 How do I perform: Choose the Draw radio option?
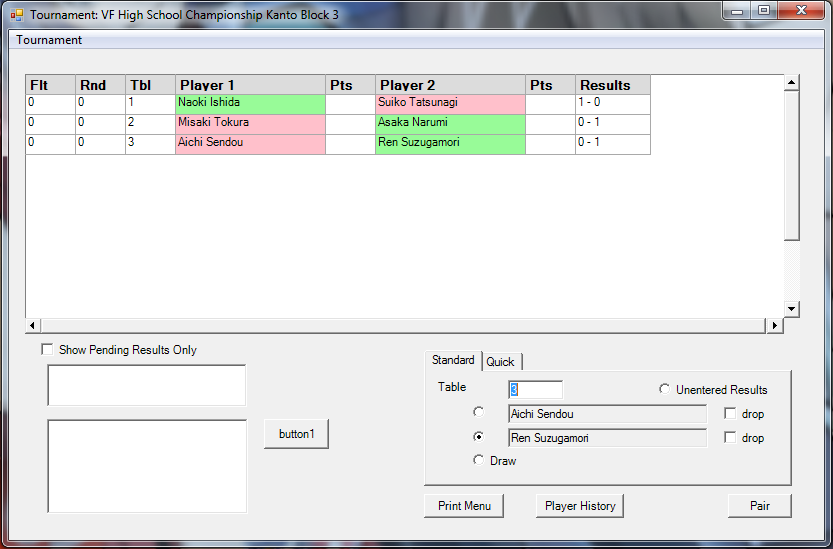tap(479, 460)
